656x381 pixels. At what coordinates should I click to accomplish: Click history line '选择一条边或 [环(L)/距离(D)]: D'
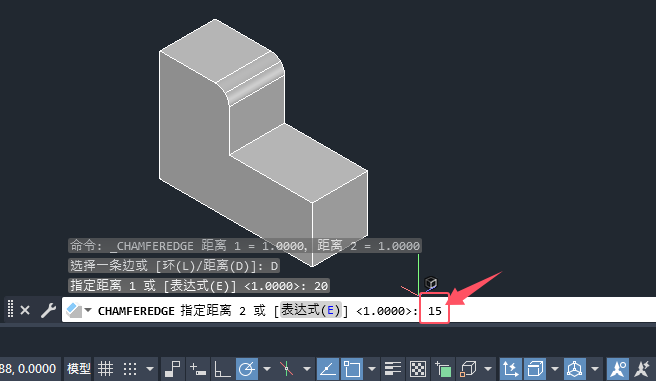(174, 266)
